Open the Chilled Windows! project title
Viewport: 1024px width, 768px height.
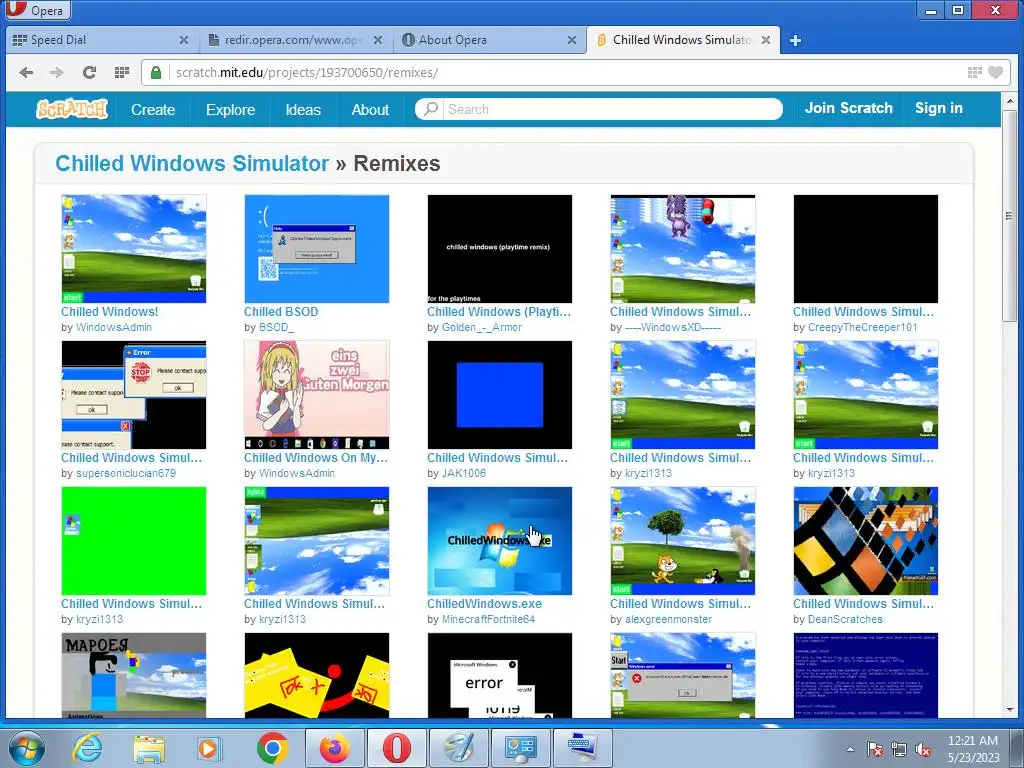tap(110, 312)
